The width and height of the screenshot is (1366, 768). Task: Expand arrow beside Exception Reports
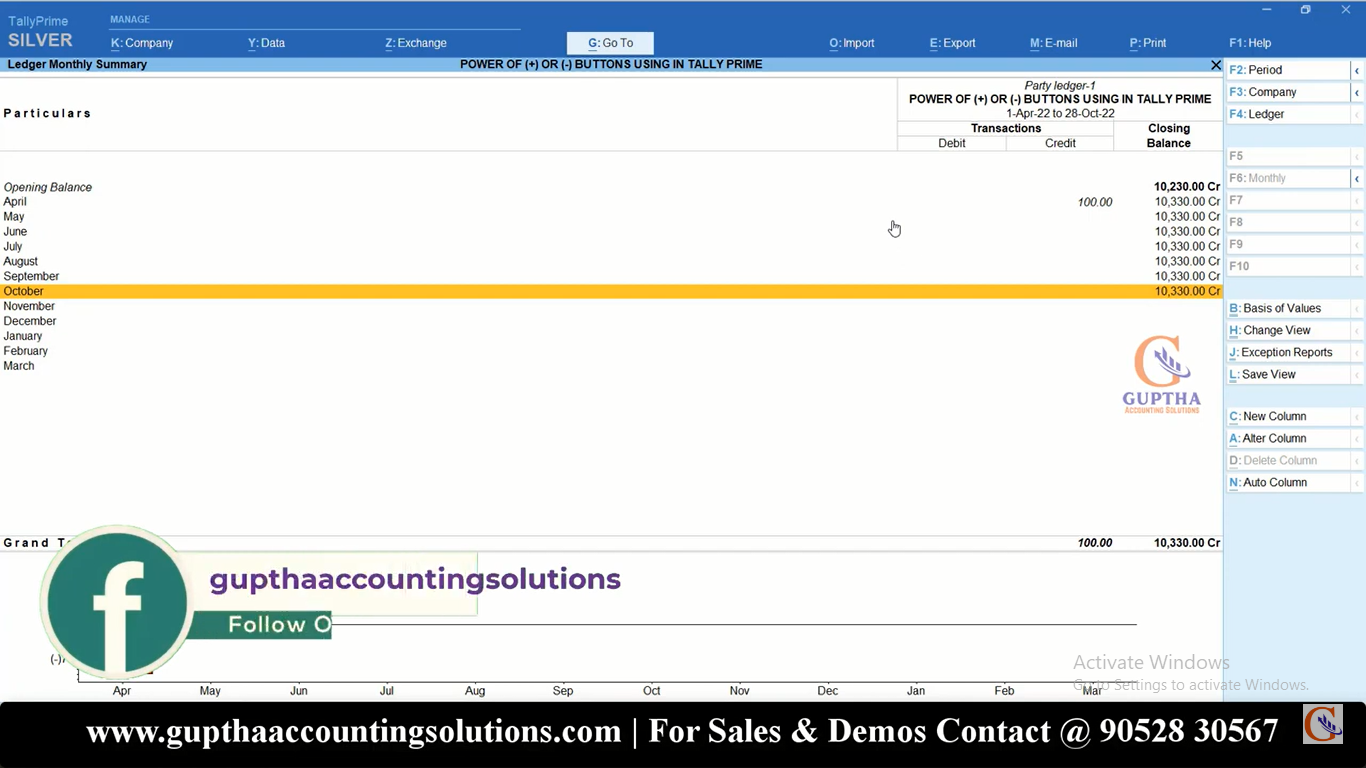click(1357, 352)
